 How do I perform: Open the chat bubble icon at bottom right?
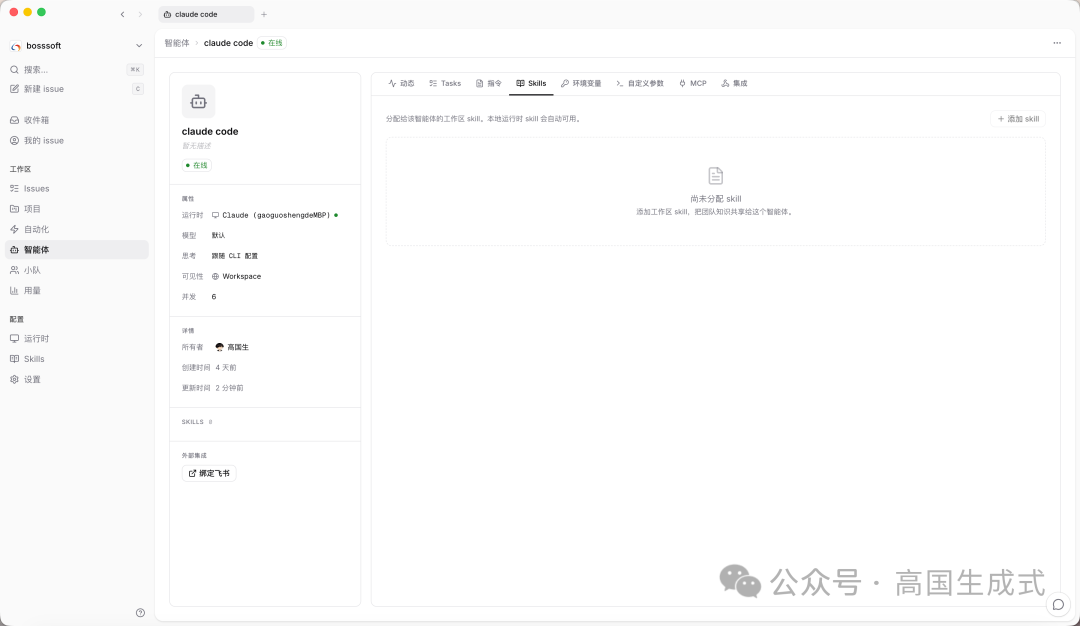click(x=1059, y=605)
